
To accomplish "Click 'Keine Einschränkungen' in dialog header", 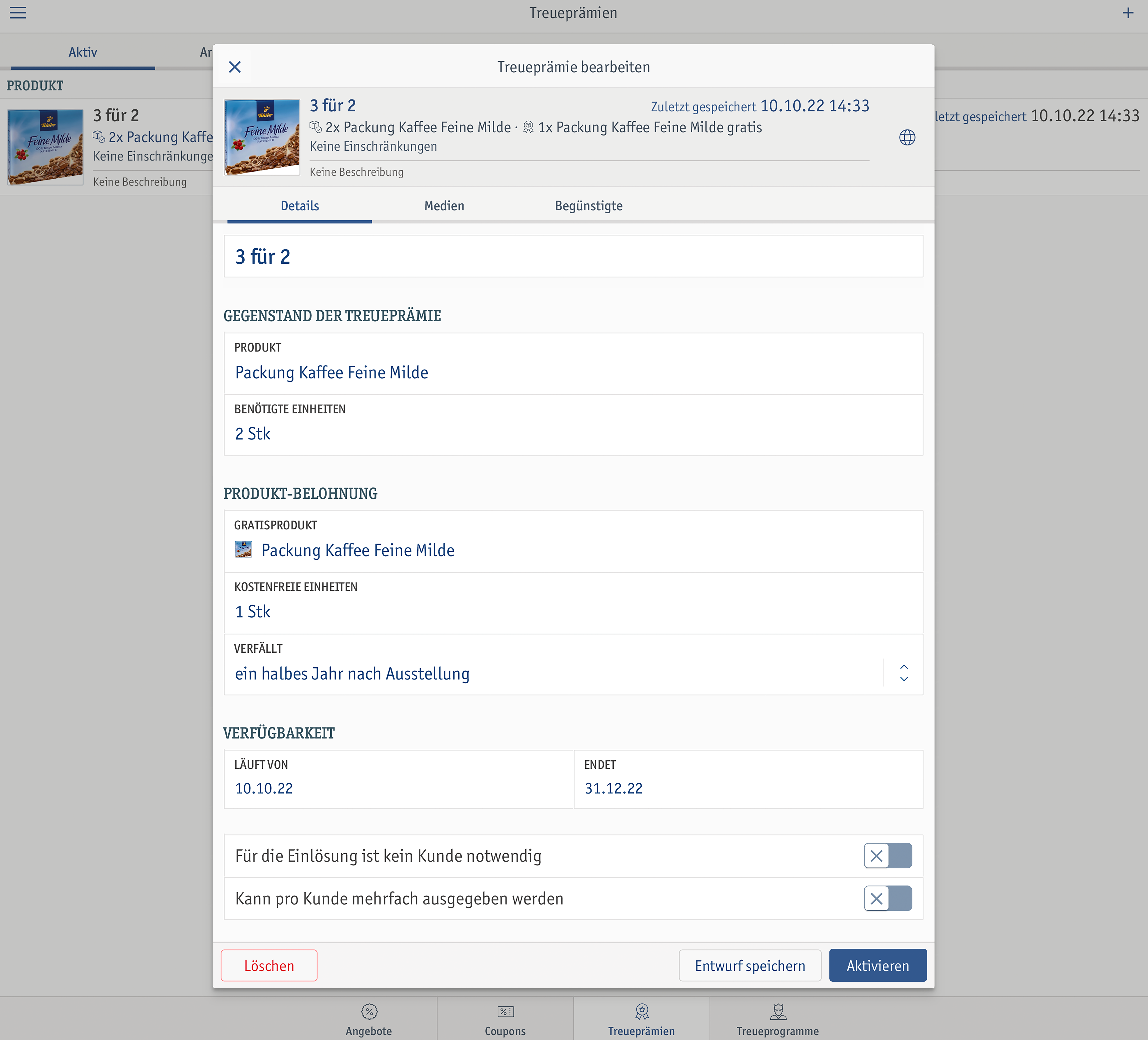I will (x=373, y=146).
